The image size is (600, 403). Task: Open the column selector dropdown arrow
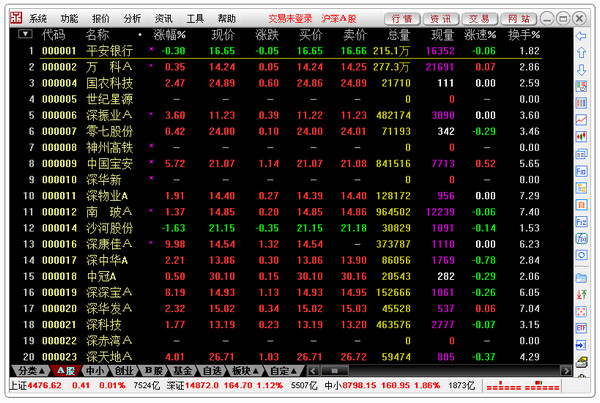(x=25, y=34)
